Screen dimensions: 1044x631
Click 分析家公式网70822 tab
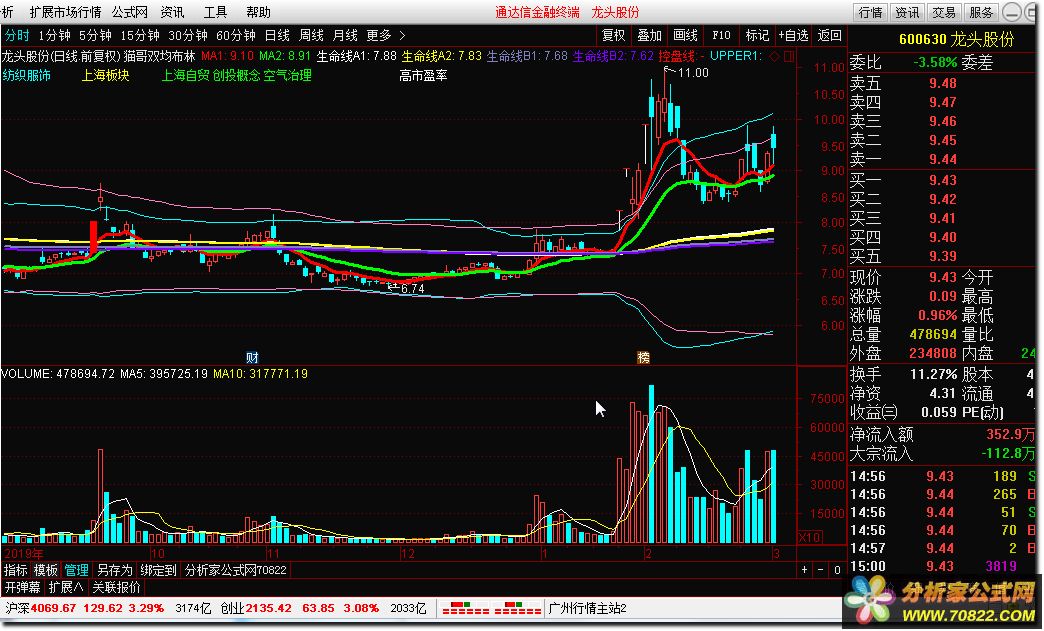pos(236,570)
